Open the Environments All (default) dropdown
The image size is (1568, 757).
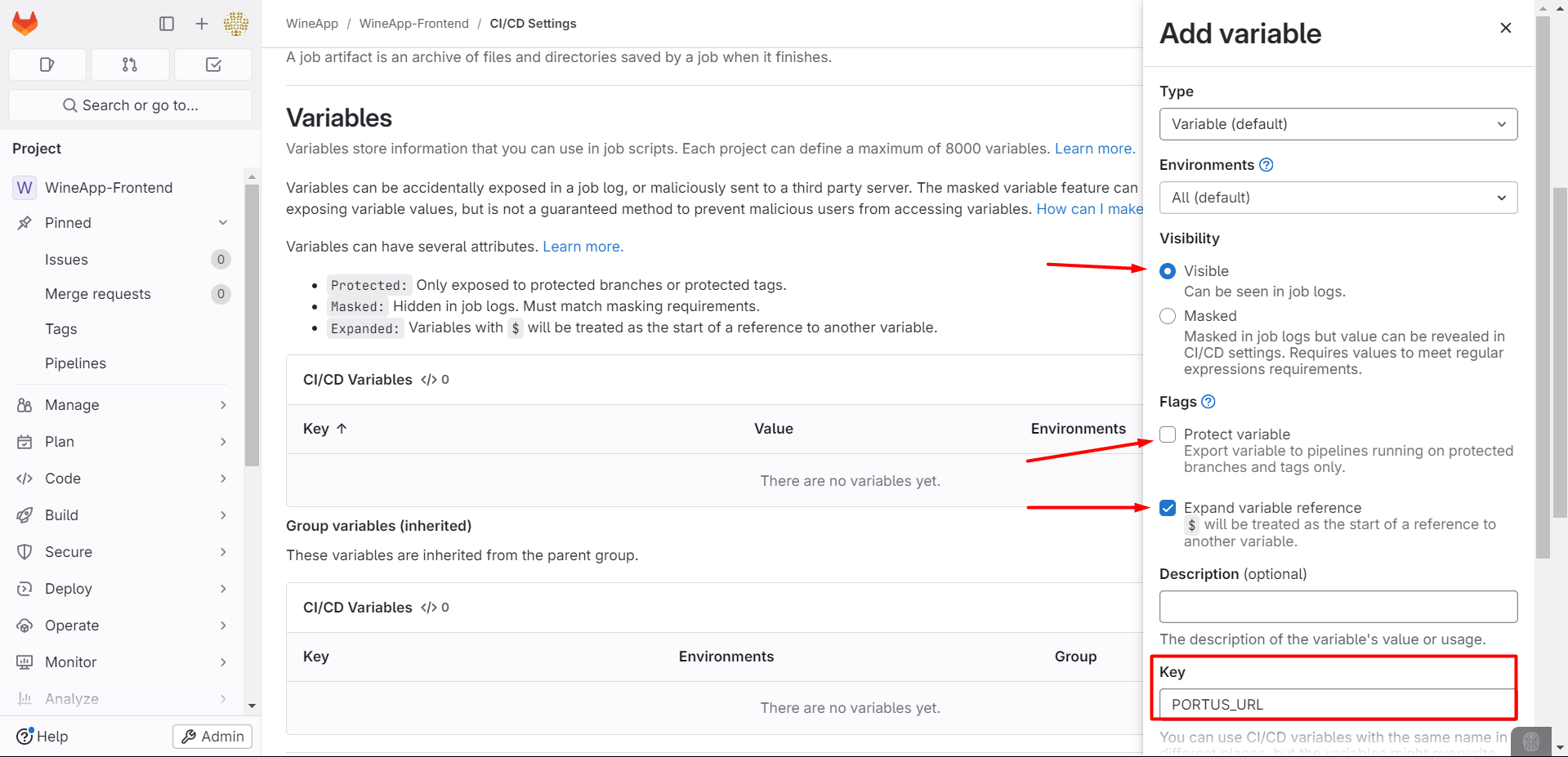(x=1338, y=198)
